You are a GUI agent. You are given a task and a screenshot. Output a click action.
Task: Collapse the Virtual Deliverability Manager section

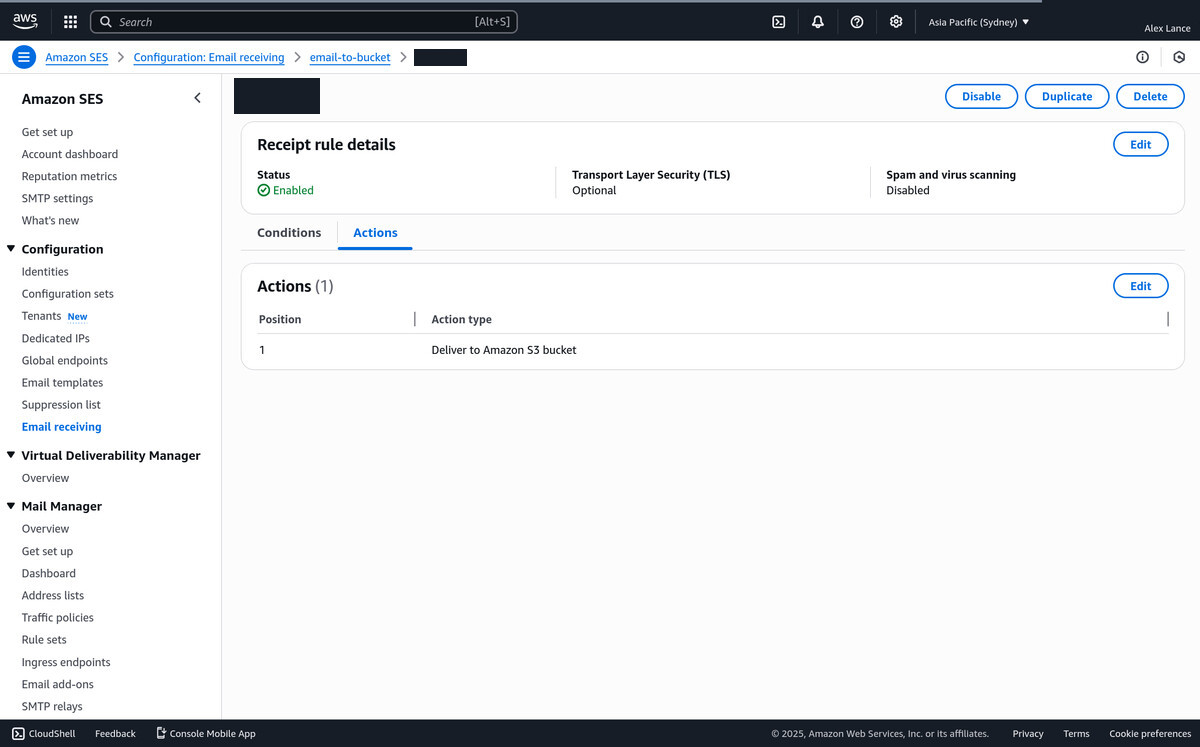pos(11,455)
